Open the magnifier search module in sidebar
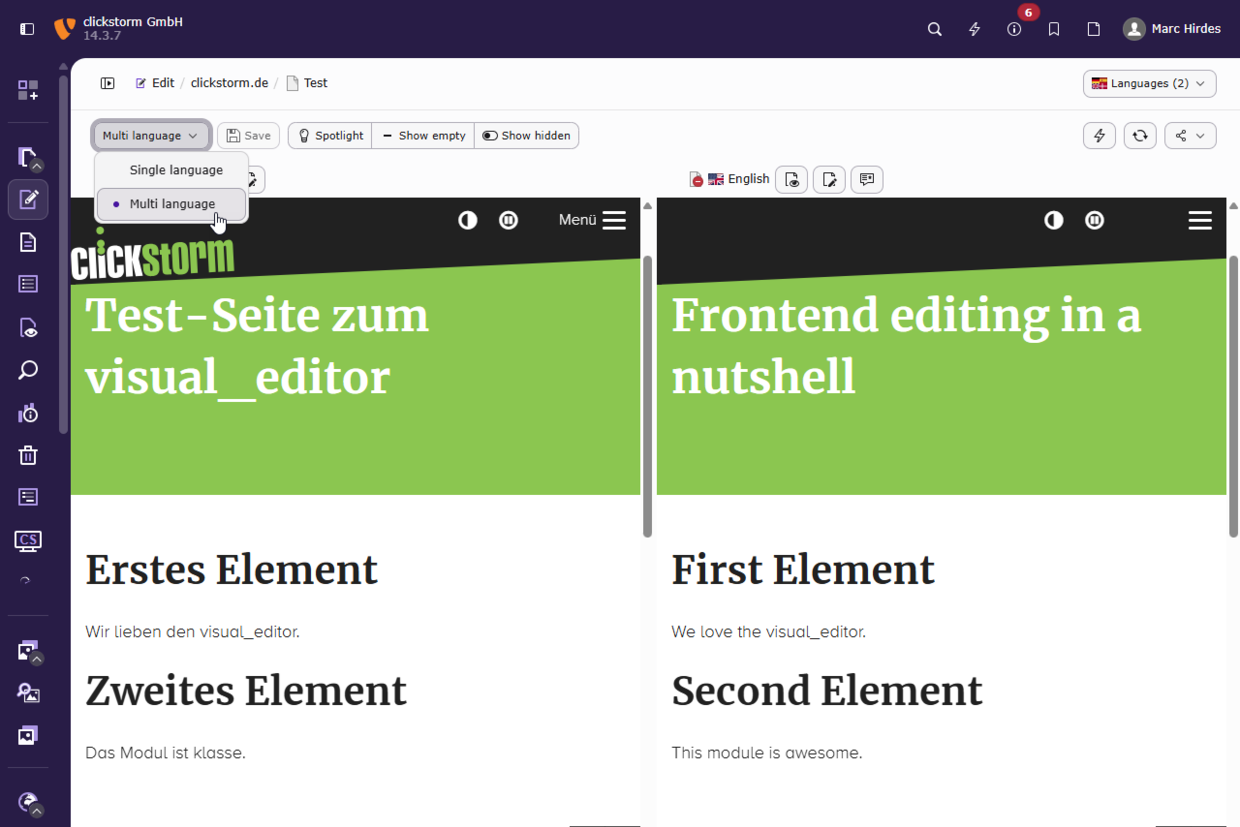This screenshot has width=1240, height=827. (28, 370)
